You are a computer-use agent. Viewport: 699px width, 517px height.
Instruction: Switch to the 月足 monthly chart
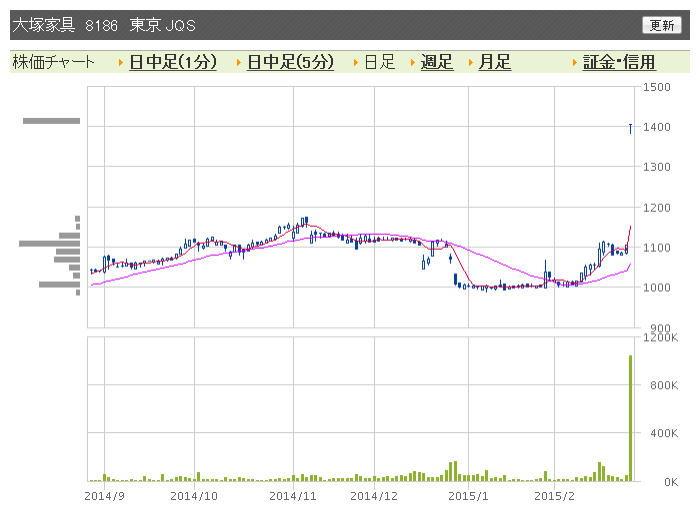point(494,62)
